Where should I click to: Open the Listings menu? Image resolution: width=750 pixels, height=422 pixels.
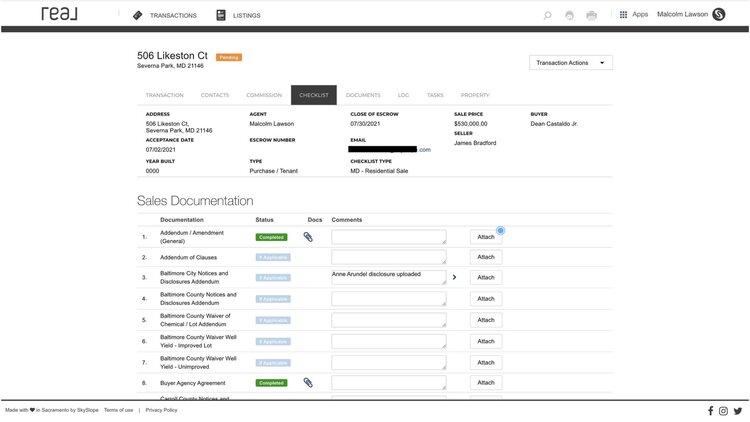[246, 15]
